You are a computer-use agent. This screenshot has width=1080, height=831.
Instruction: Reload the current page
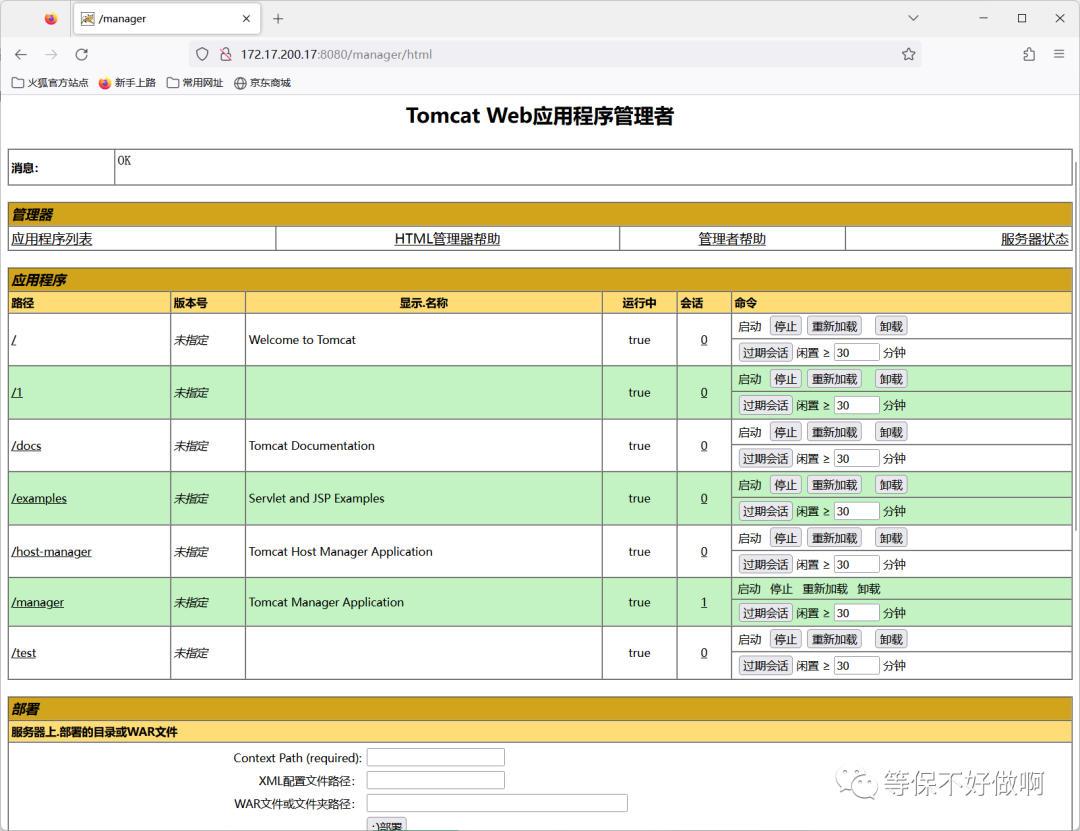(x=81, y=54)
